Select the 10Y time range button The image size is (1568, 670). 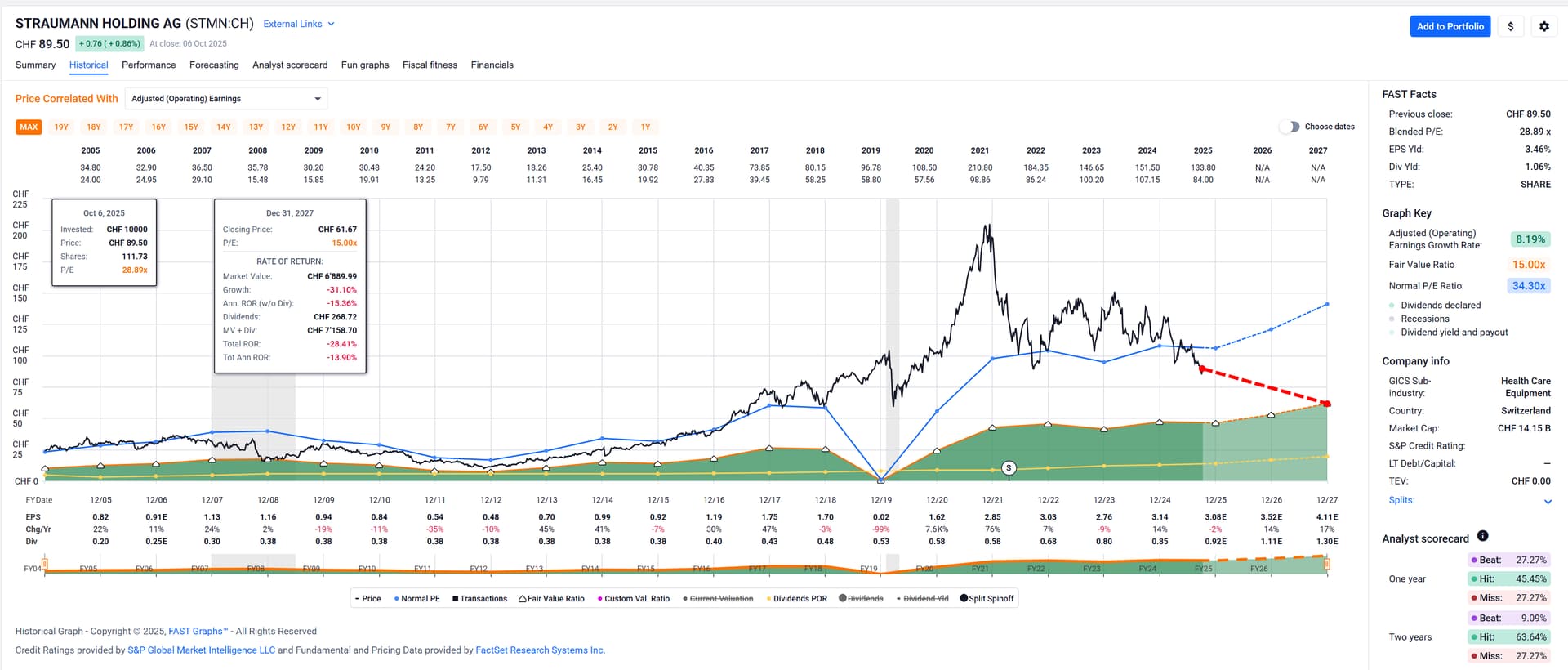(353, 127)
